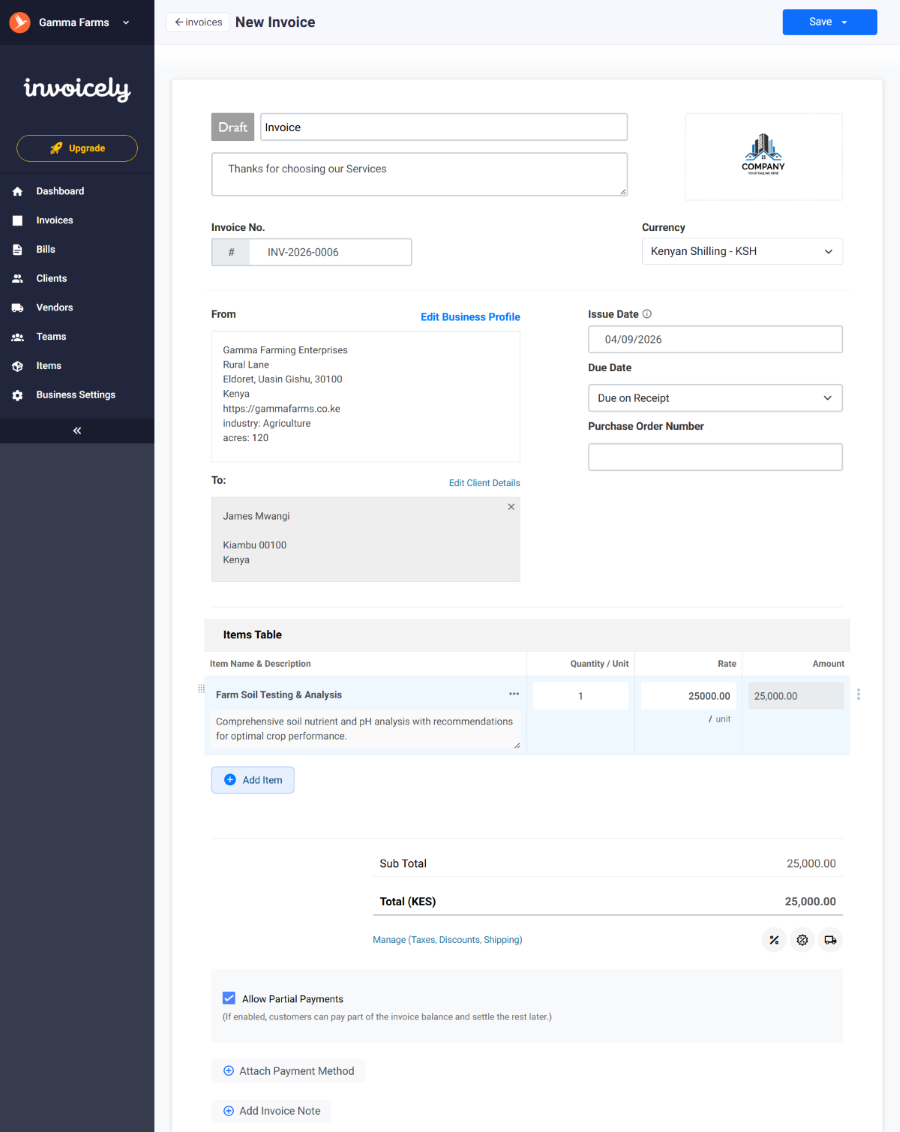
Task: Click the Draft status badge
Action: click(x=232, y=127)
